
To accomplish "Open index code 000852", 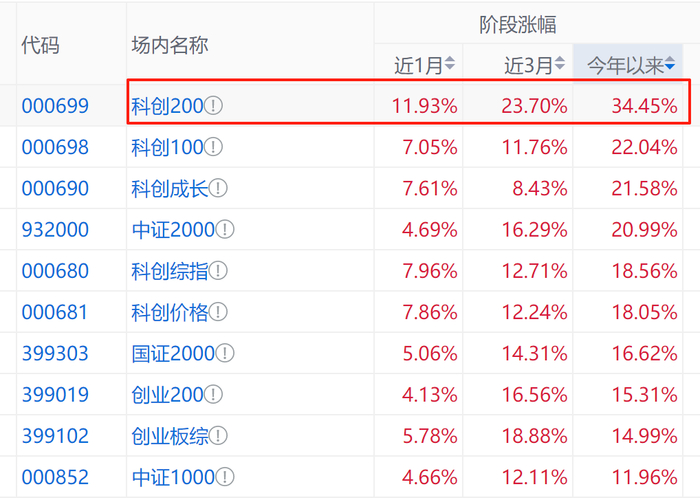I will click(55, 477).
